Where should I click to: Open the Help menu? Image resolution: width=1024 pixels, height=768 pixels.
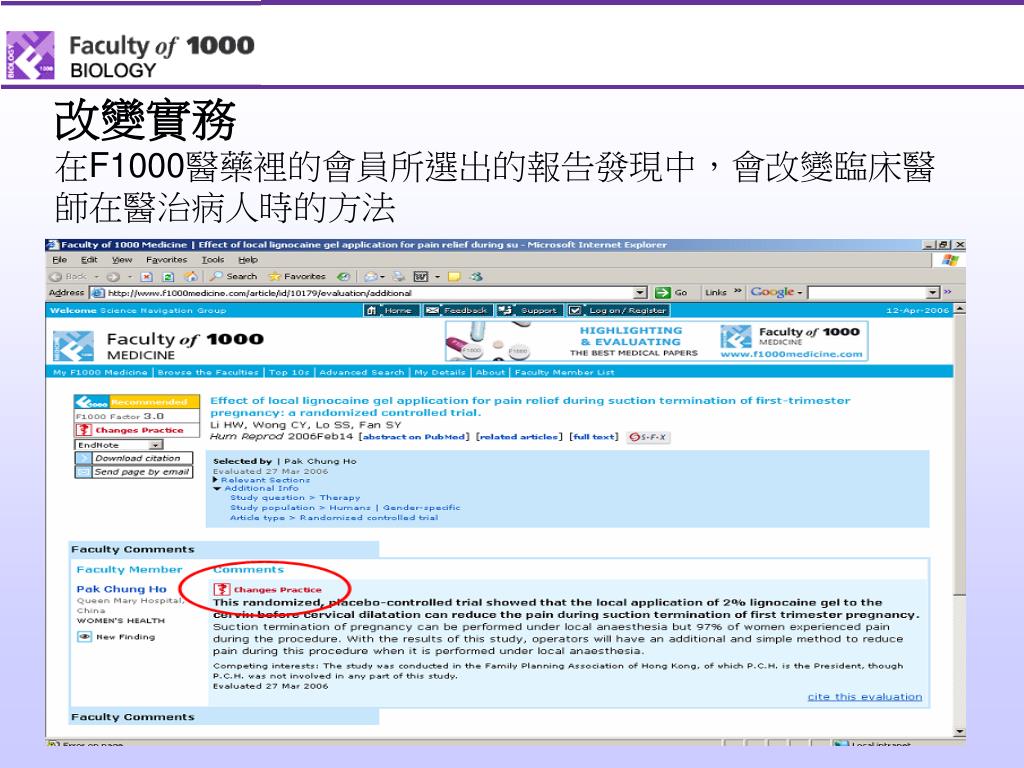click(x=248, y=260)
